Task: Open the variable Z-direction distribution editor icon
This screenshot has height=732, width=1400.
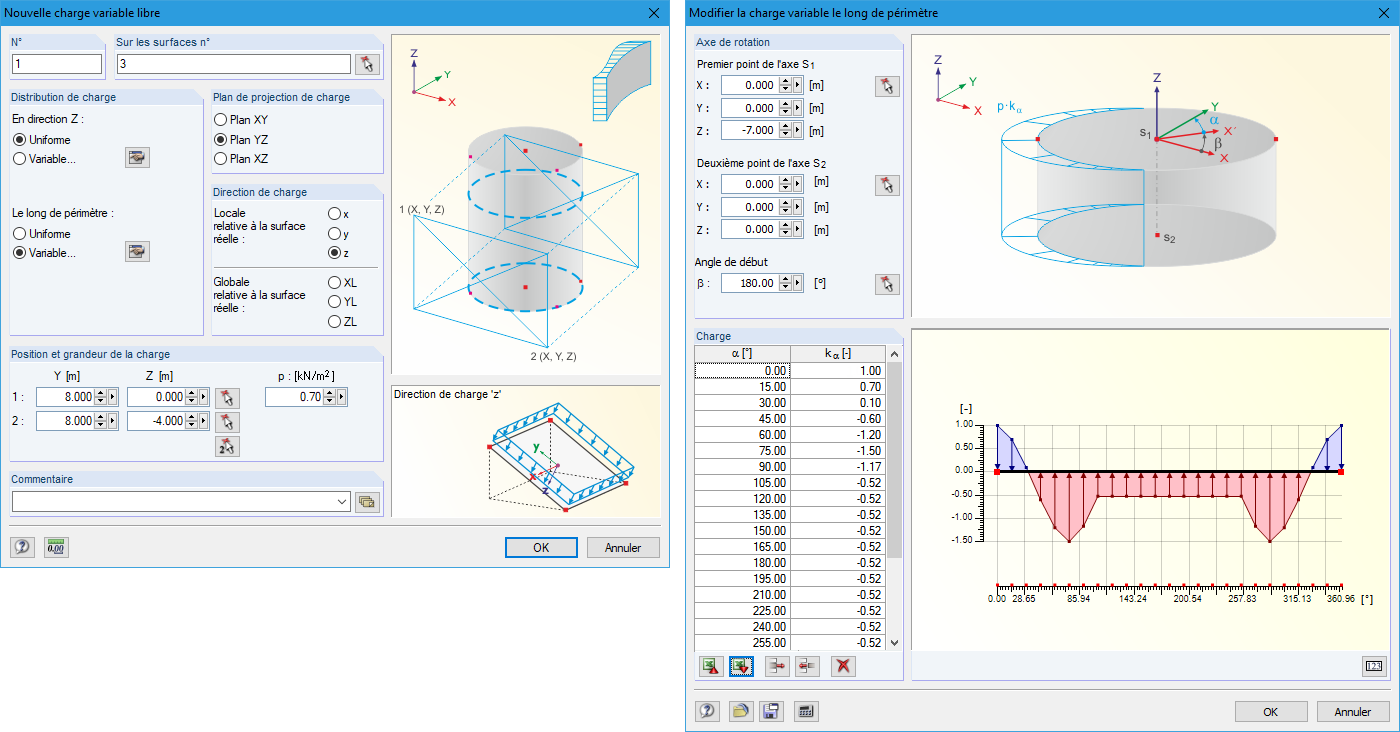Action: [x=137, y=157]
